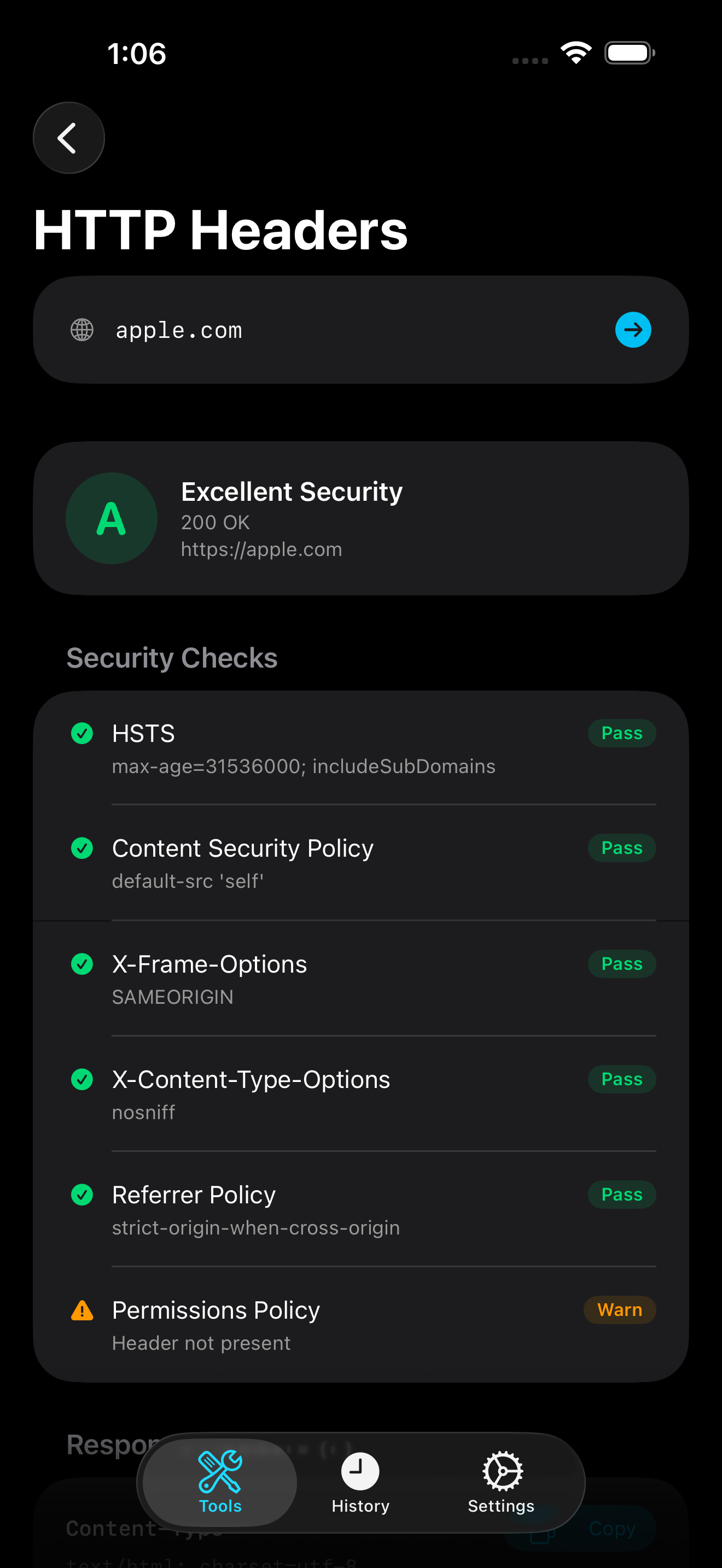
Task: Tap the Warn badge on Permissions Policy
Action: [619, 1310]
